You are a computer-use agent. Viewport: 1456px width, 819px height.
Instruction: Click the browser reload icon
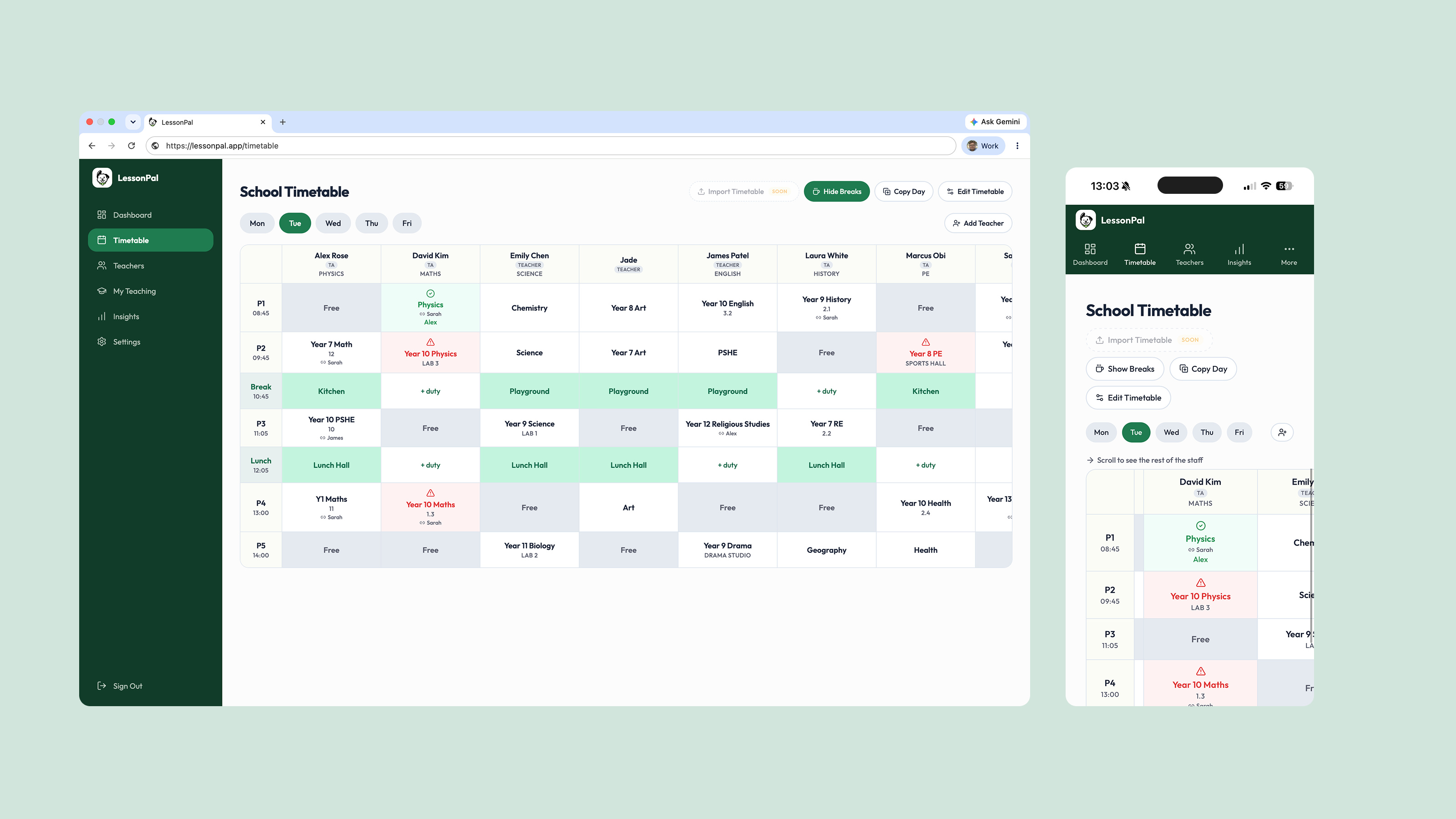click(x=131, y=146)
